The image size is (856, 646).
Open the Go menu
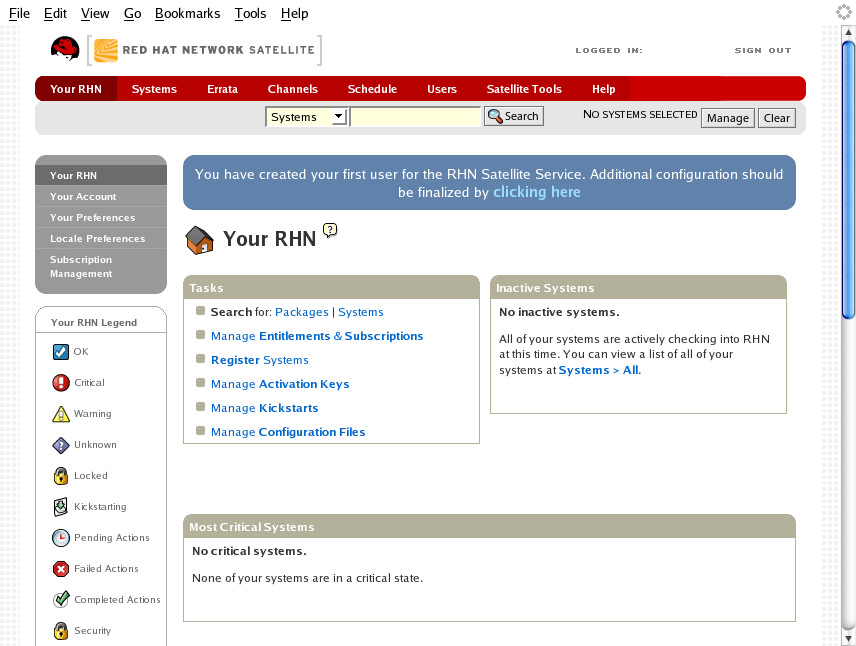(x=133, y=13)
